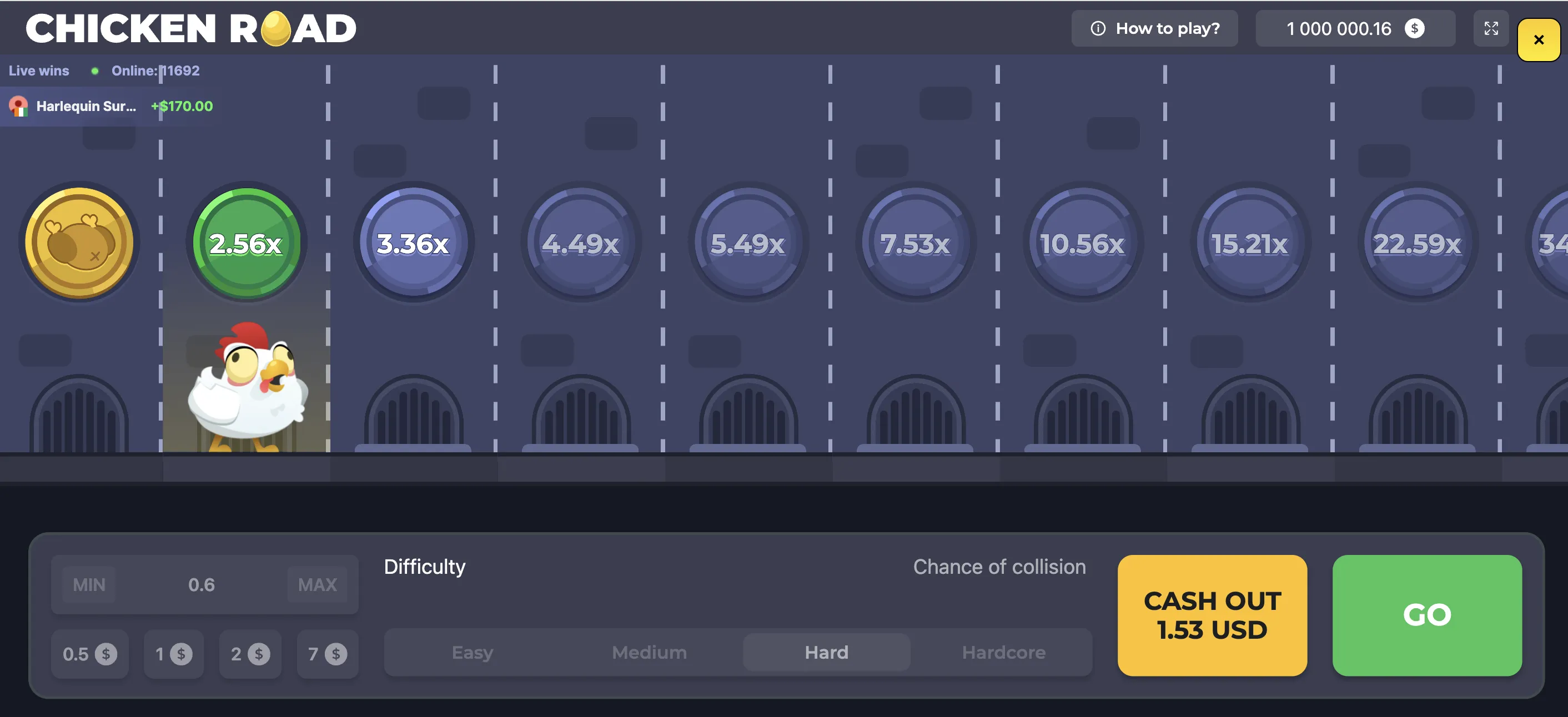Click the Harlequin Sur player avatar icon
Image resolution: width=1568 pixels, height=717 pixels.
pyautogui.click(x=18, y=106)
